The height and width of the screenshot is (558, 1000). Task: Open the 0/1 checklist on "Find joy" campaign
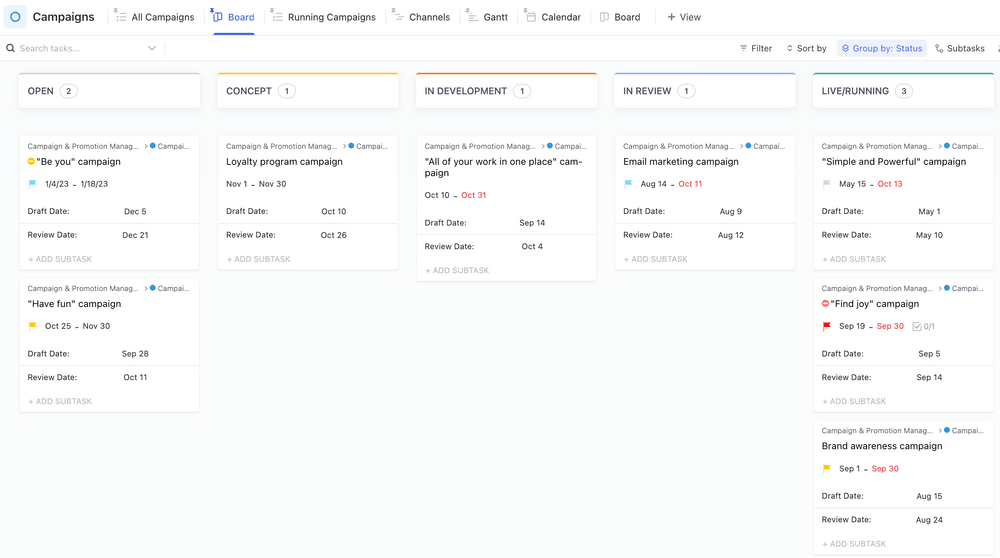tap(923, 326)
